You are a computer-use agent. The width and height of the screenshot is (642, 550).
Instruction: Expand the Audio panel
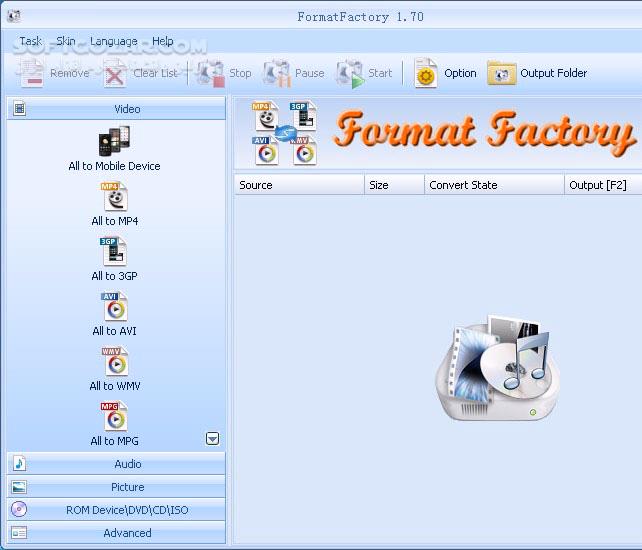(x=116, y=464)
